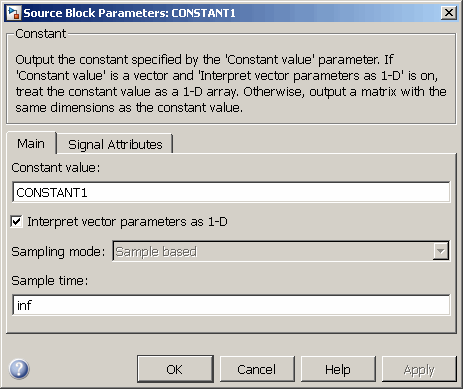Viewport: 463px width, 389px height.
Task: Click the Constant value input field
Action: pos(231,192)
